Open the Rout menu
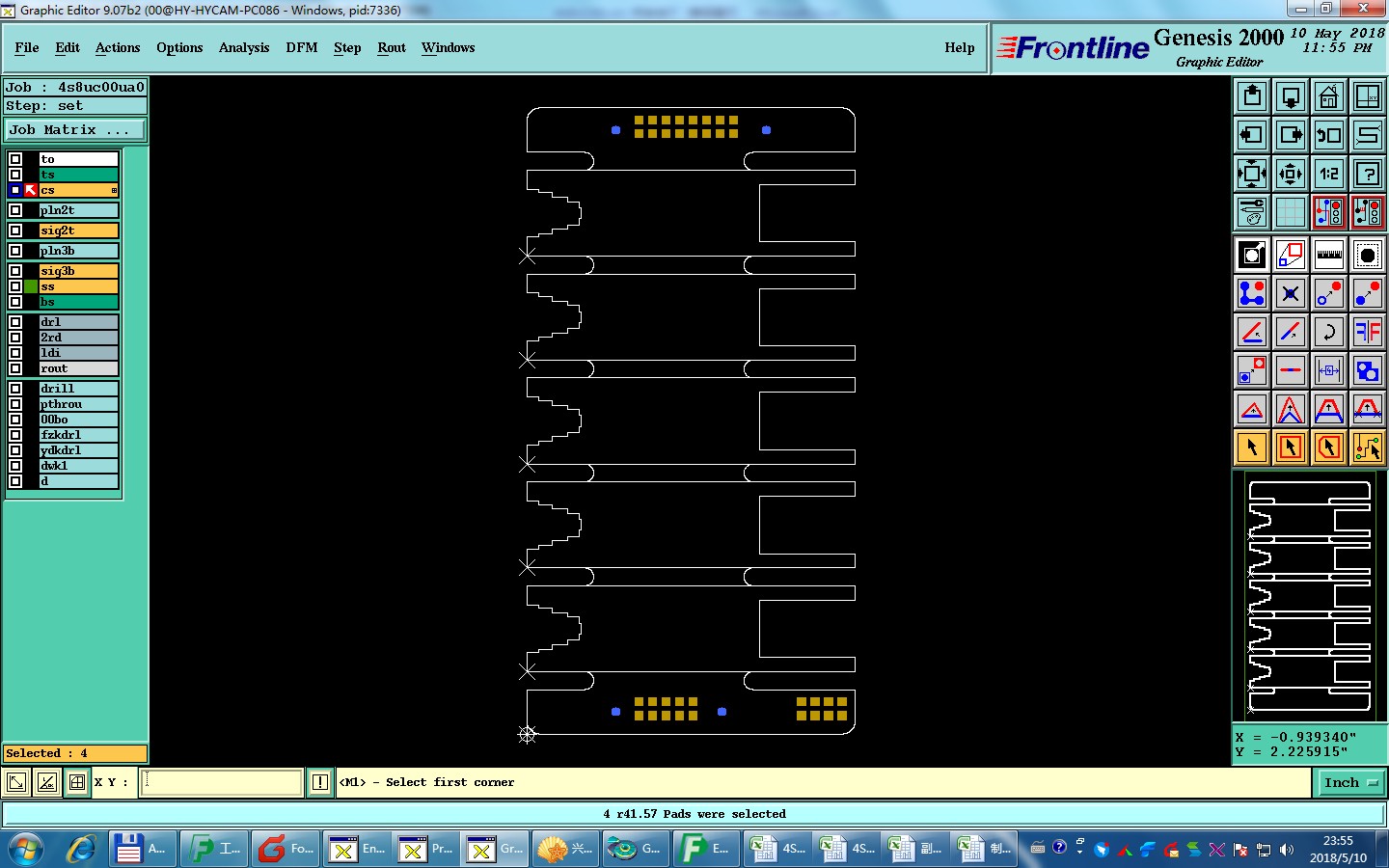Viewport: 1389px width, 868px height. tap(392, 47)
